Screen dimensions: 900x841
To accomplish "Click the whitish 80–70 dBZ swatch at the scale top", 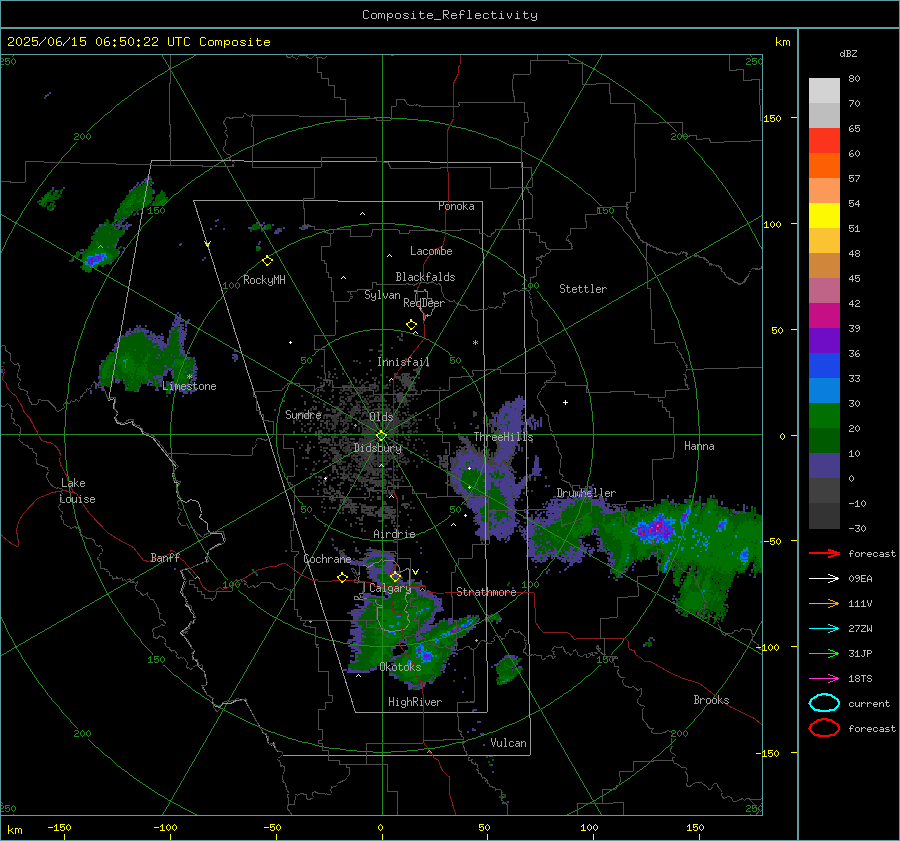I will (x=824, y=91).
